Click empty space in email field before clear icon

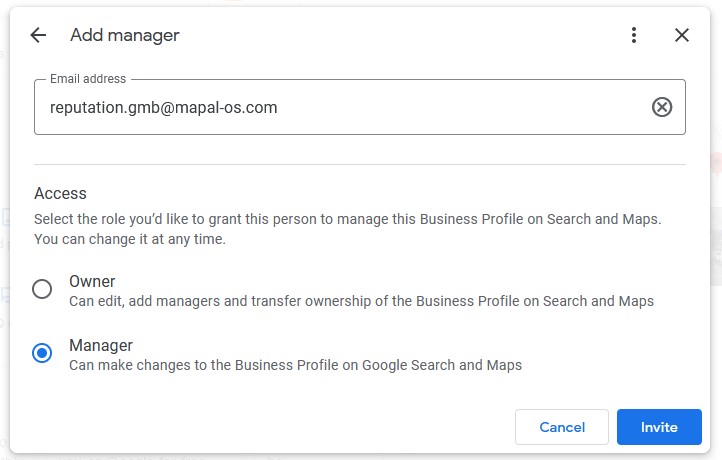pyautogui.click(x=460, y=107)
